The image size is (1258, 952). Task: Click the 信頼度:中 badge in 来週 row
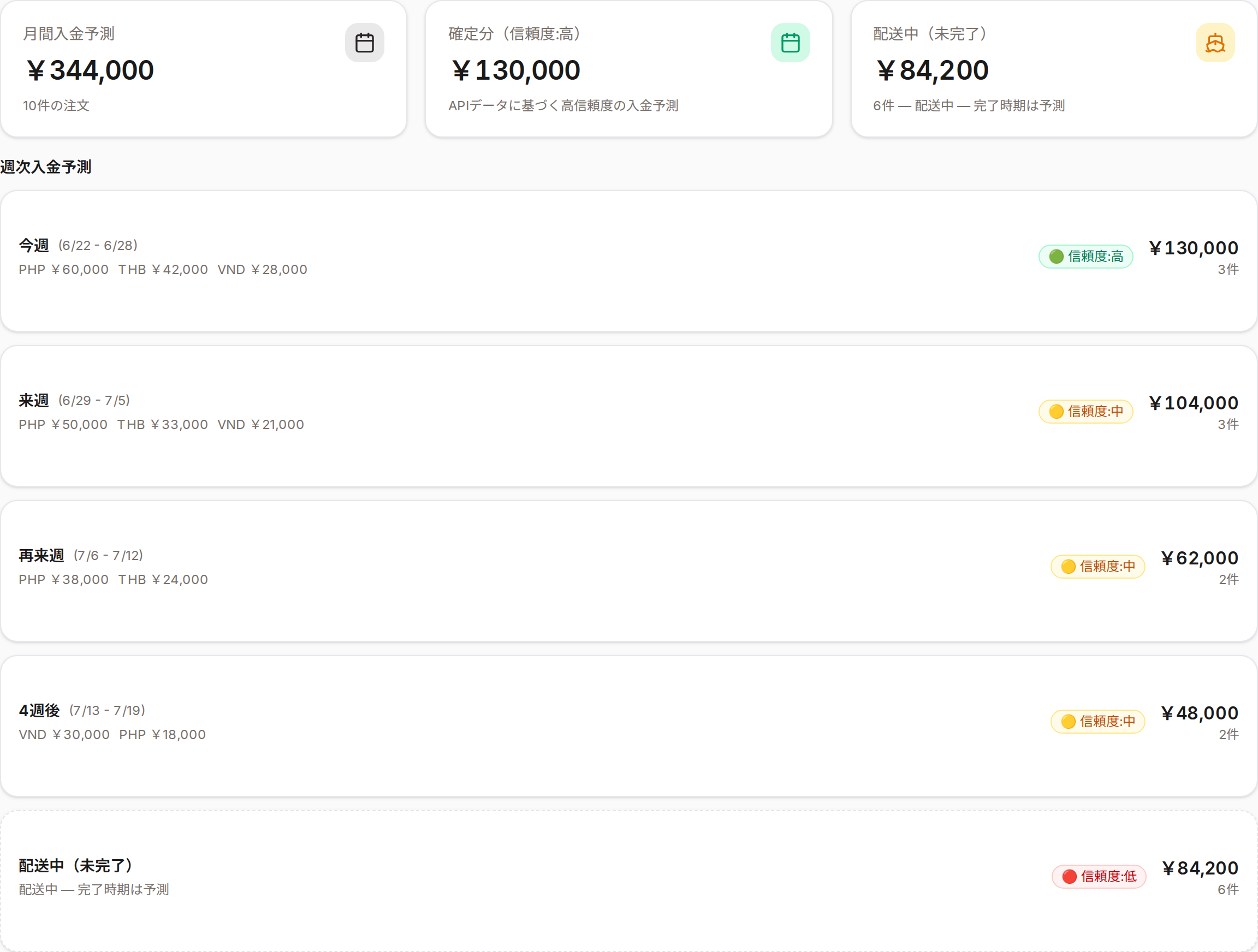[x=1085, y=411]
